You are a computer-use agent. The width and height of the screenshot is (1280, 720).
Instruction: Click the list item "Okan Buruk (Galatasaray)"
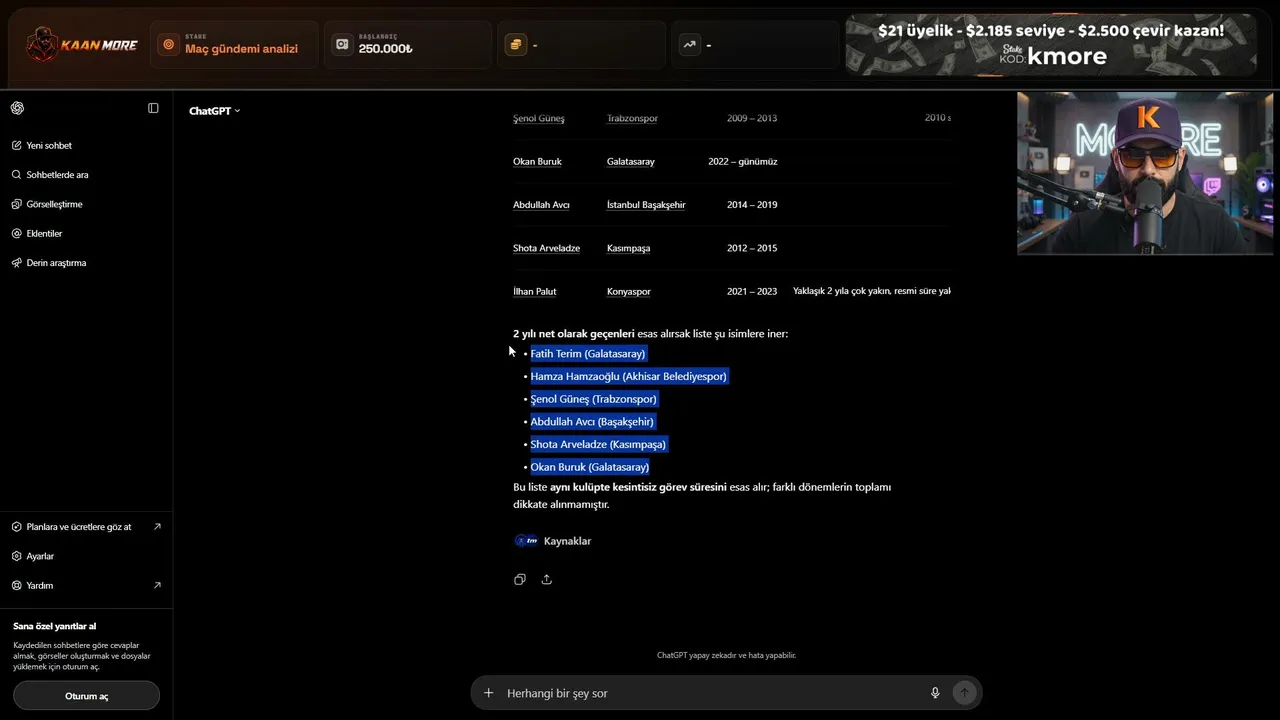tap(590, 467)
